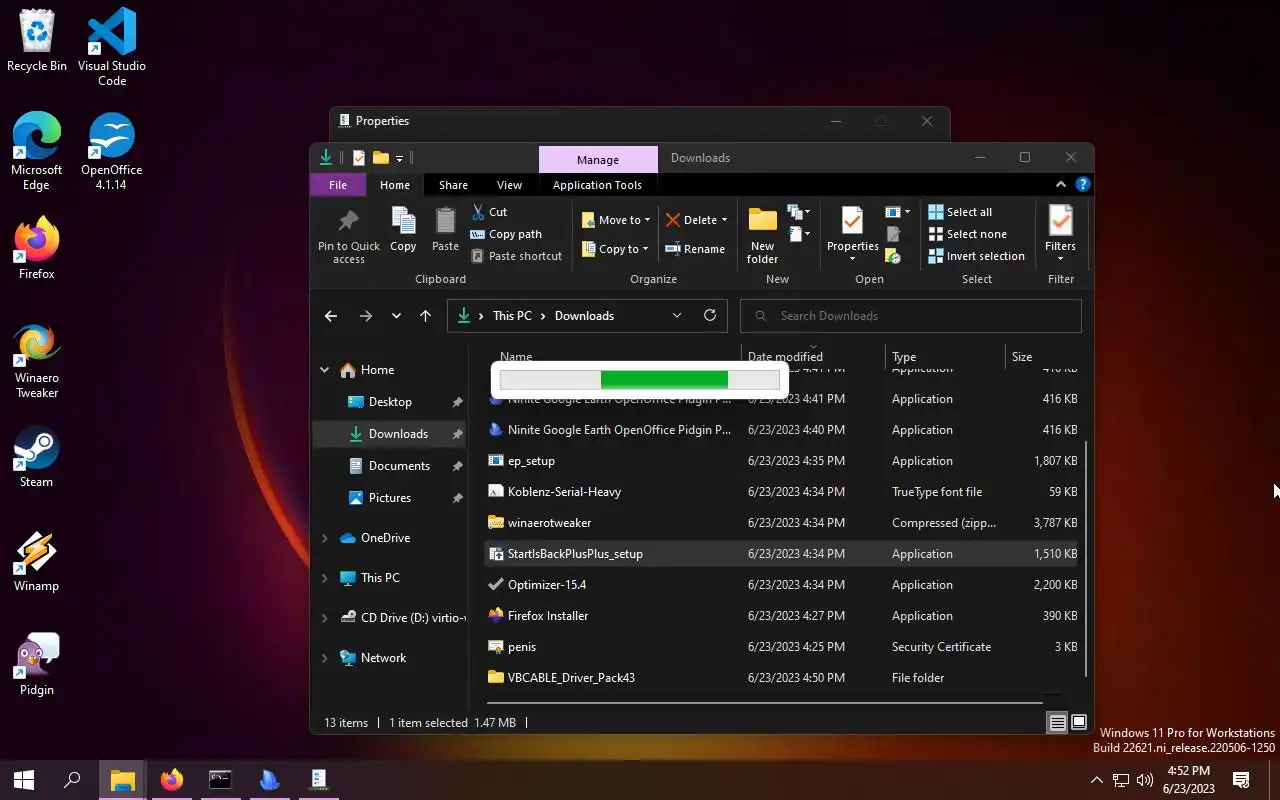
Task: Select VBCABLE_Driver_Pack43 folder
Action: click(783, 678)
